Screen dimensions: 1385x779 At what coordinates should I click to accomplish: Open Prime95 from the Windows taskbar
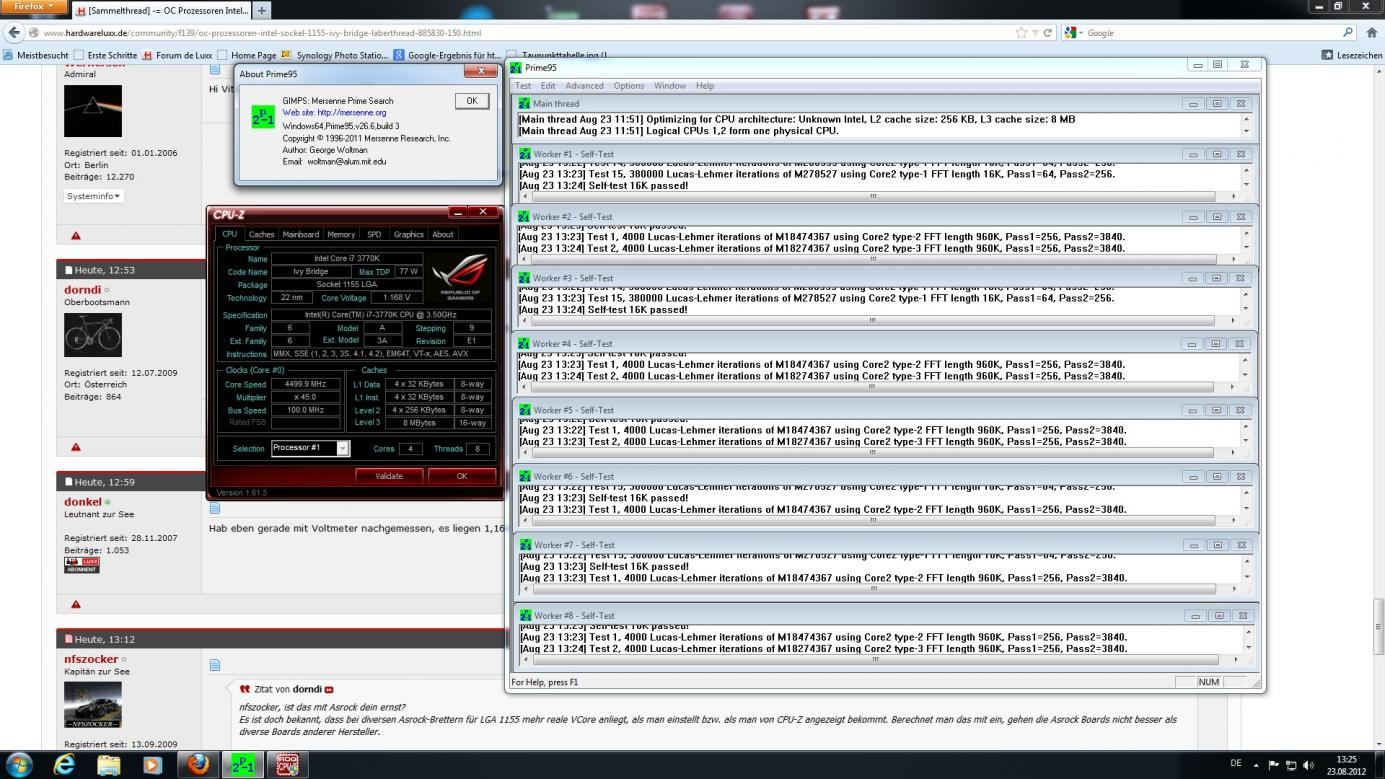pyautogui.click(x=243, y=764)
